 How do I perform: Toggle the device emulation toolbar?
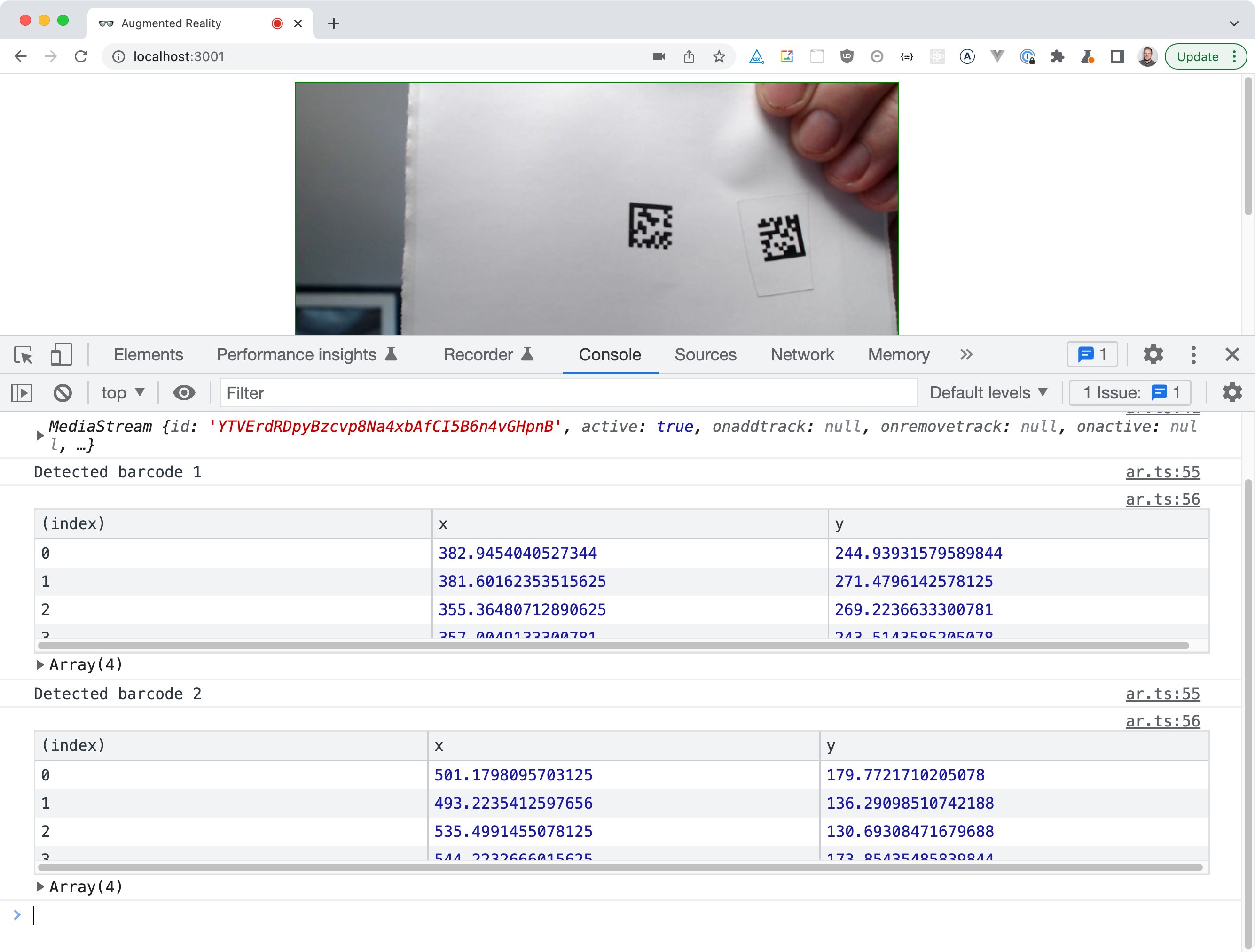point(60,355)
